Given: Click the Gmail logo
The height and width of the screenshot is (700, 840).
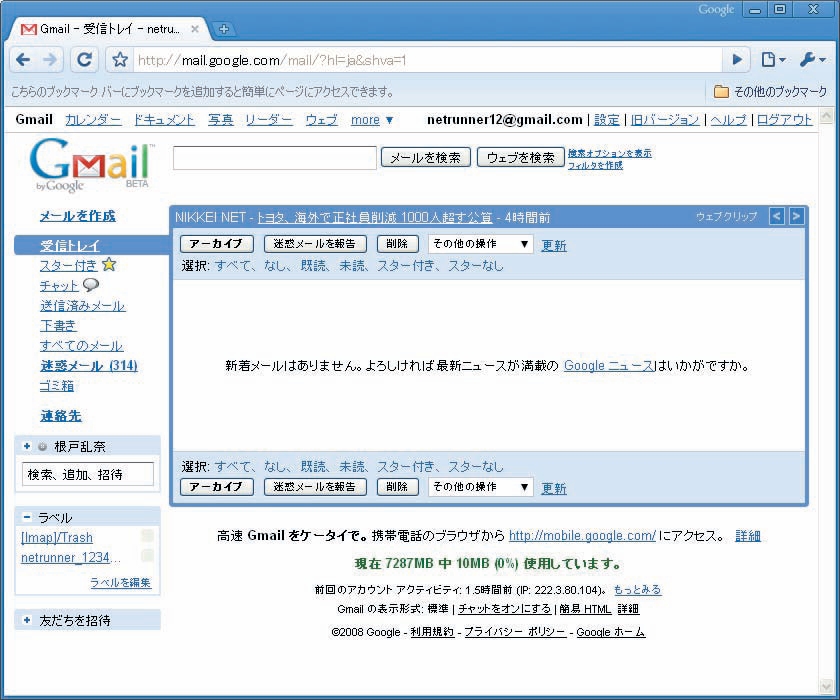Looking at the screenshot, I should [x=91, y=165].
